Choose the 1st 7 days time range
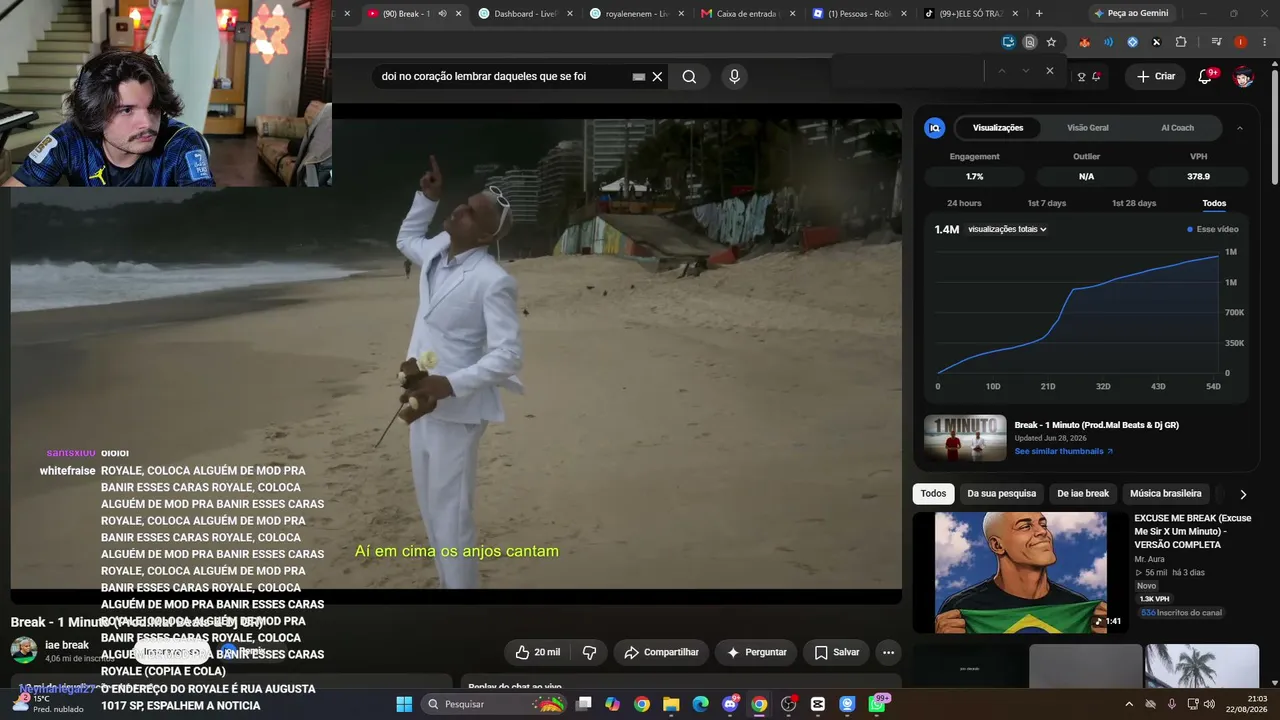 coord(1047,203)
